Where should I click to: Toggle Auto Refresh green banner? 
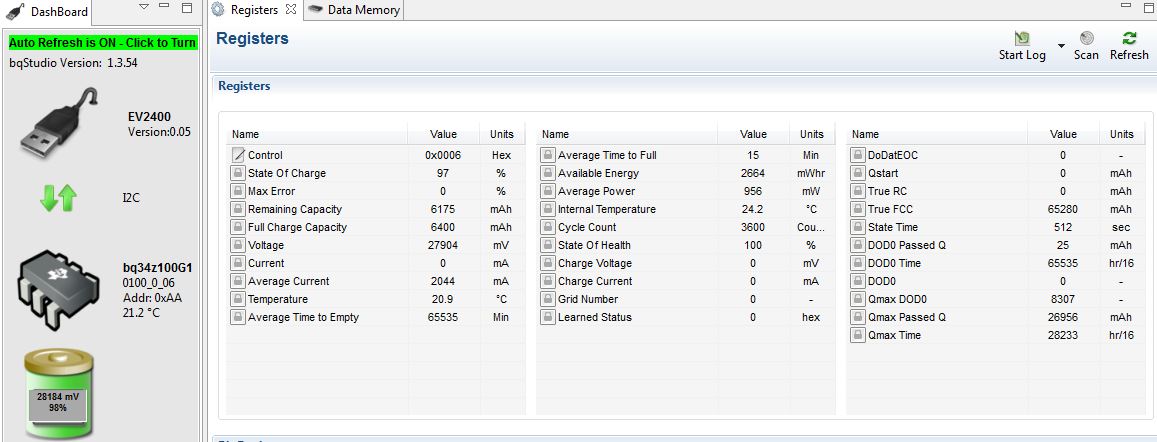(103, 43)
